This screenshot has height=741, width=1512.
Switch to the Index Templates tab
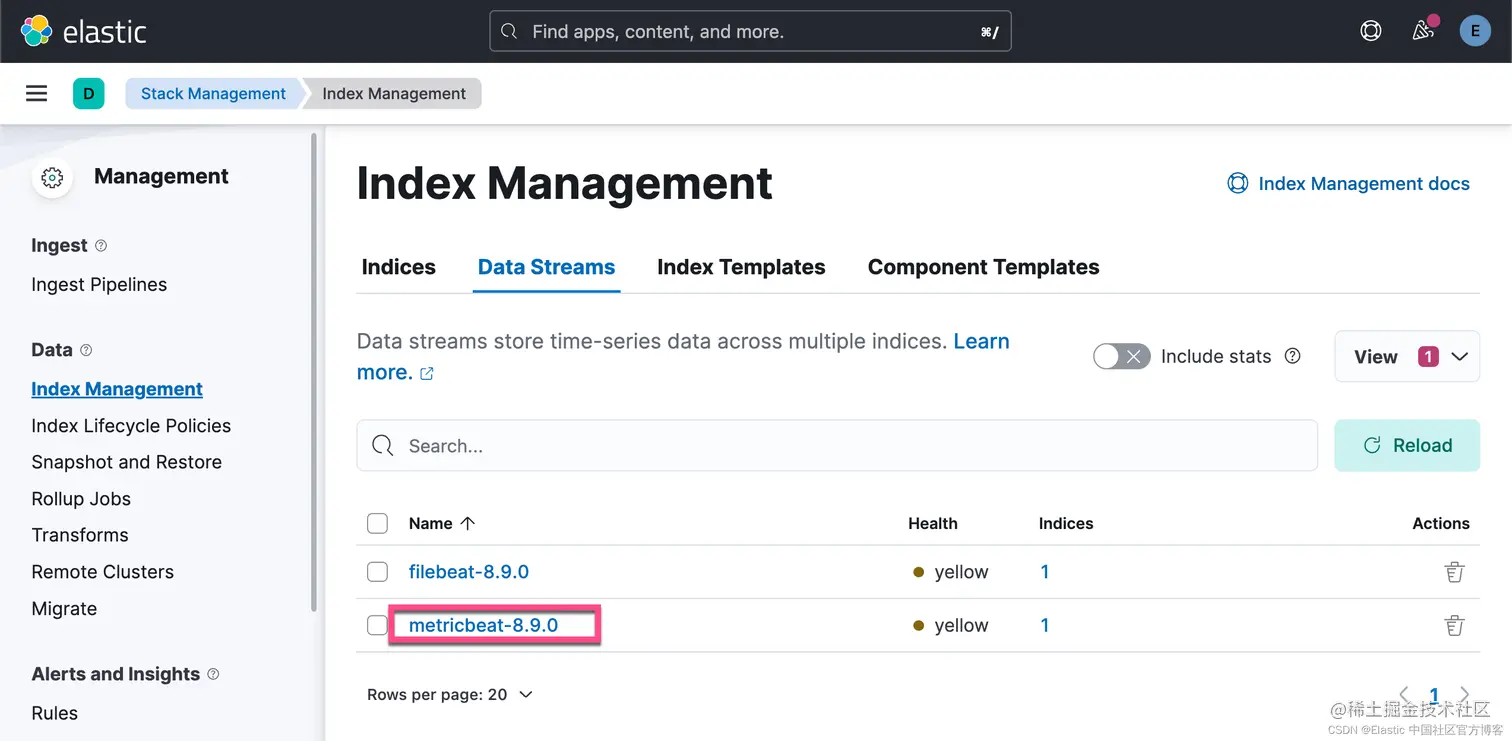[741, 267]
